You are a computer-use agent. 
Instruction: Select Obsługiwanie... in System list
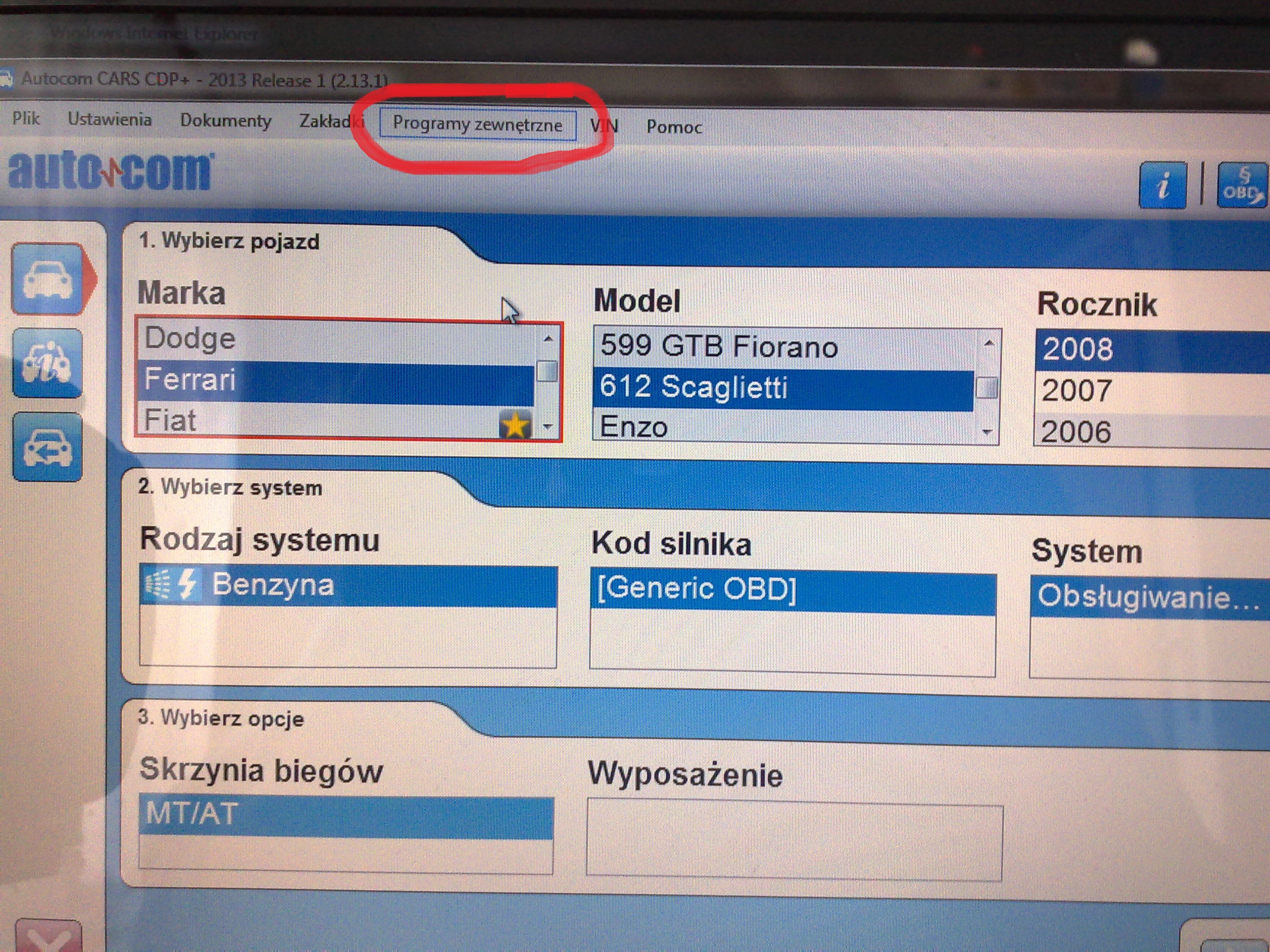1150,597
